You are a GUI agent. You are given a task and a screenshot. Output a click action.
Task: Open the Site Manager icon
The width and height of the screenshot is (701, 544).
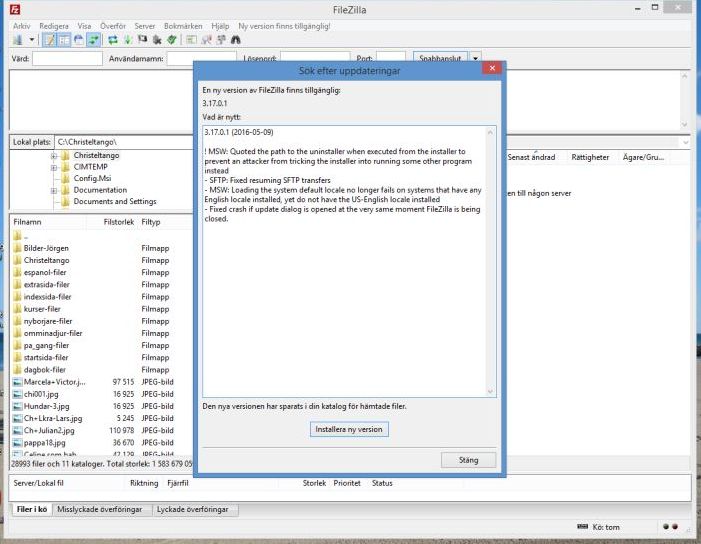pyautogui.click(x=18, y=40)
